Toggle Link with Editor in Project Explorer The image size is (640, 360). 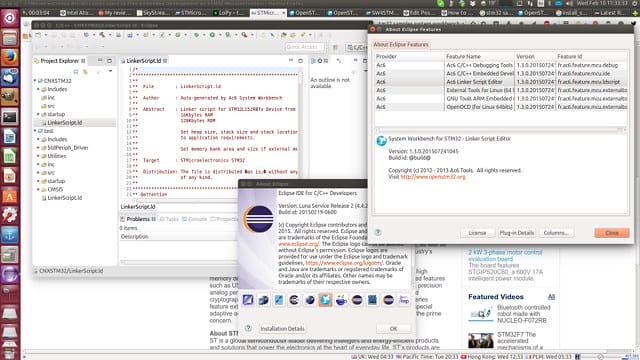coord(85,72)
